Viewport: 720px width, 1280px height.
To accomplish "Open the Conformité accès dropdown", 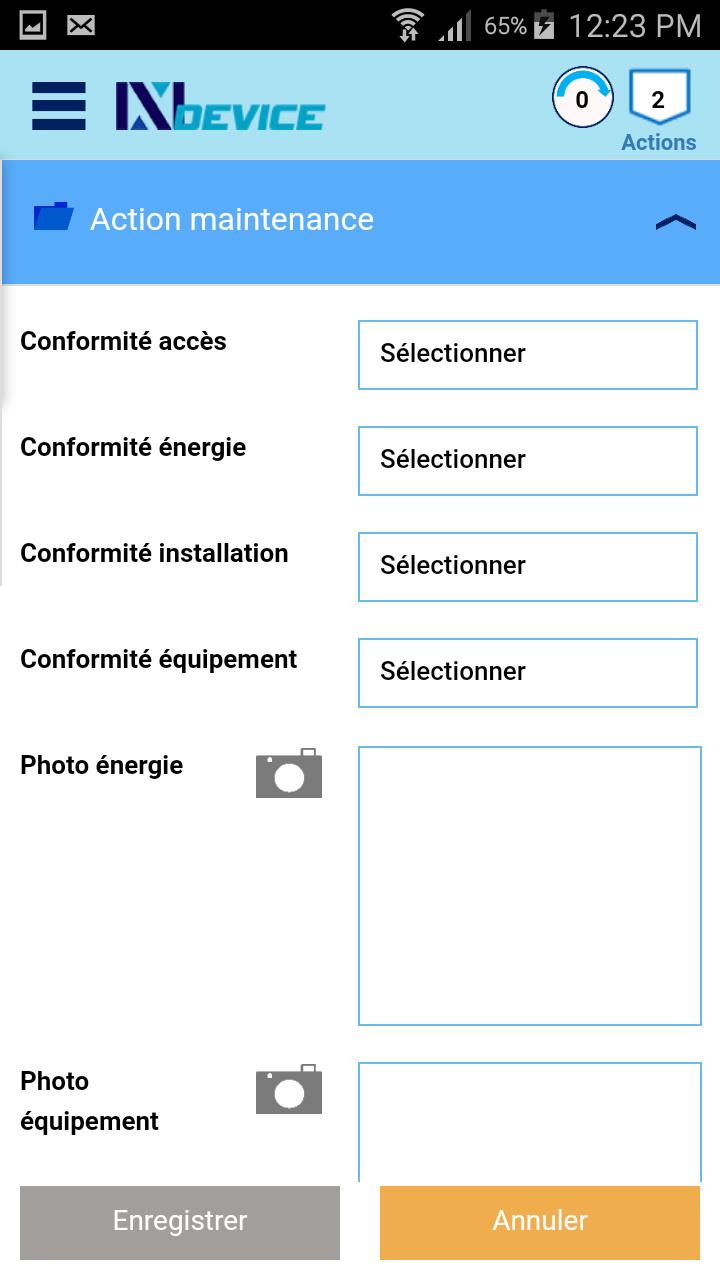I will tap(528, 355).
